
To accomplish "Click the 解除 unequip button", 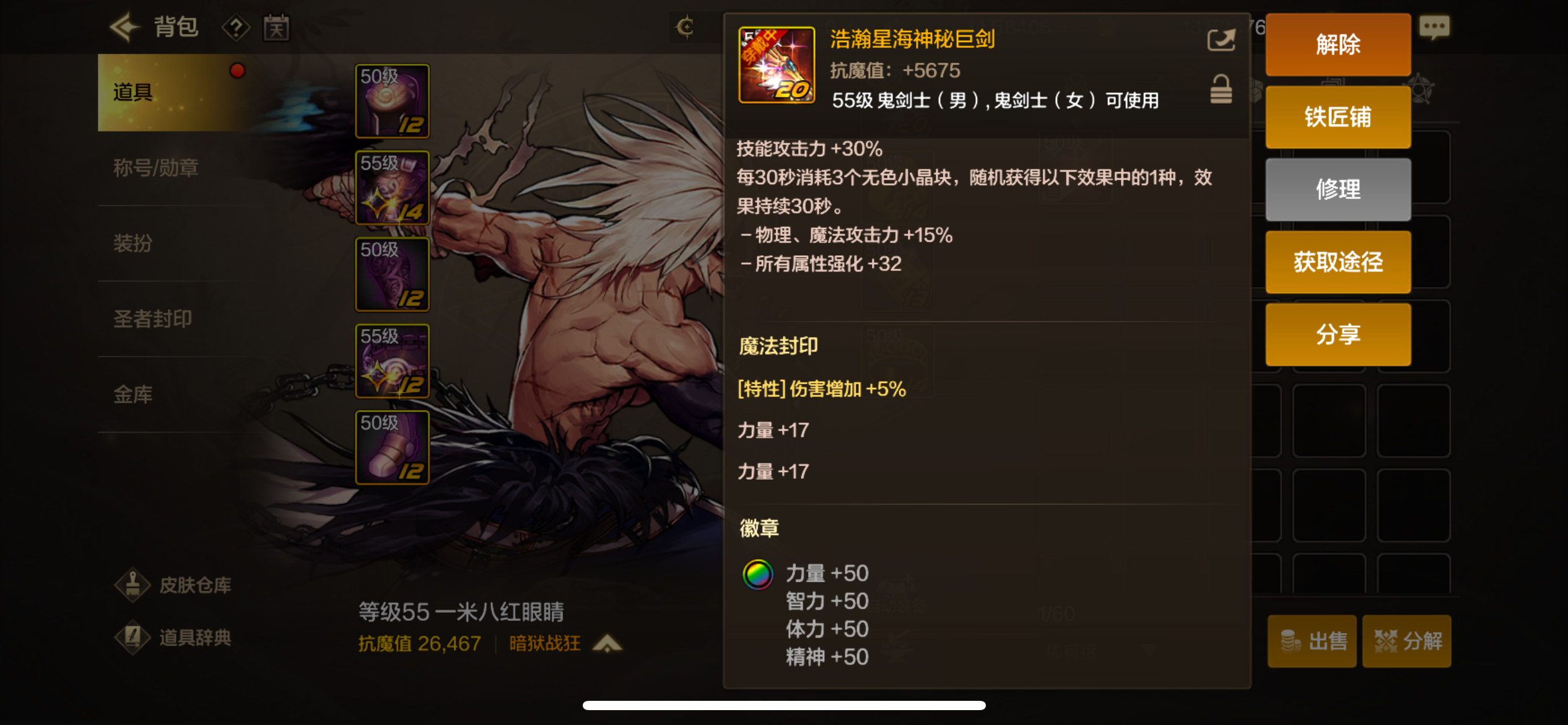I will coord(1338,45).
